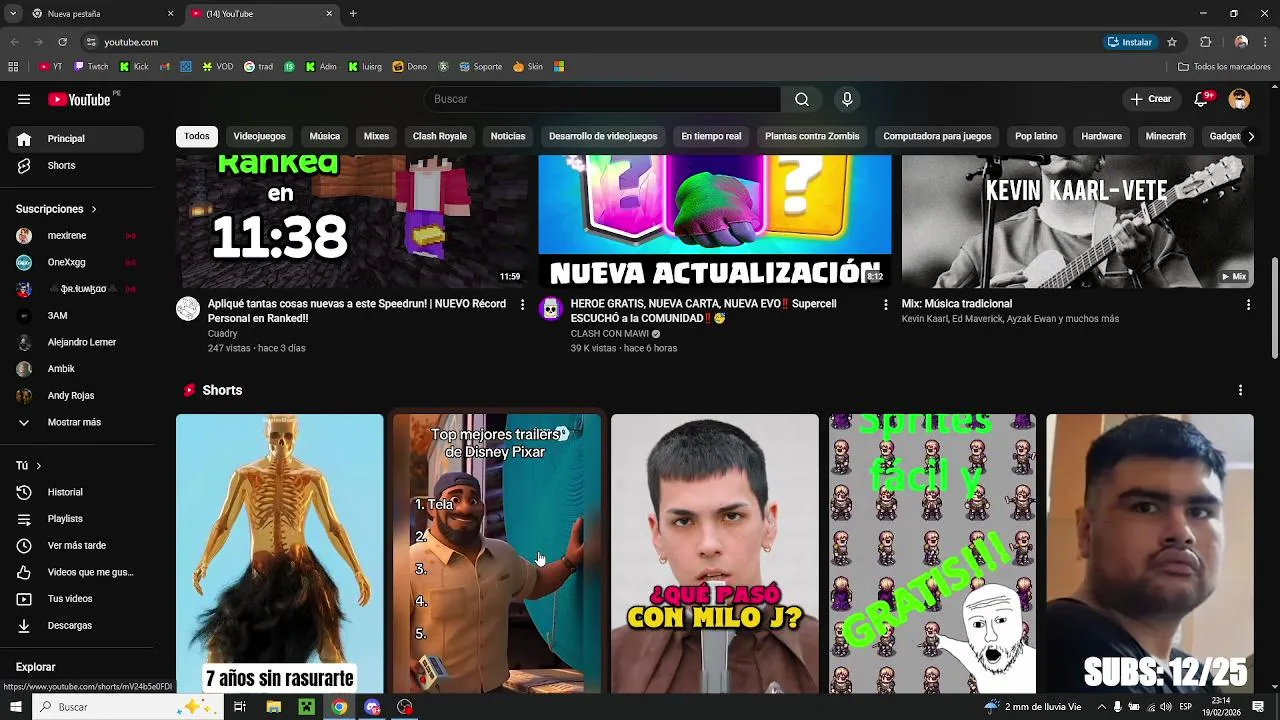This screenshot has height=720, width=1280.
Task: Show more category chips with the arrow
Action: coord(1250,136)
